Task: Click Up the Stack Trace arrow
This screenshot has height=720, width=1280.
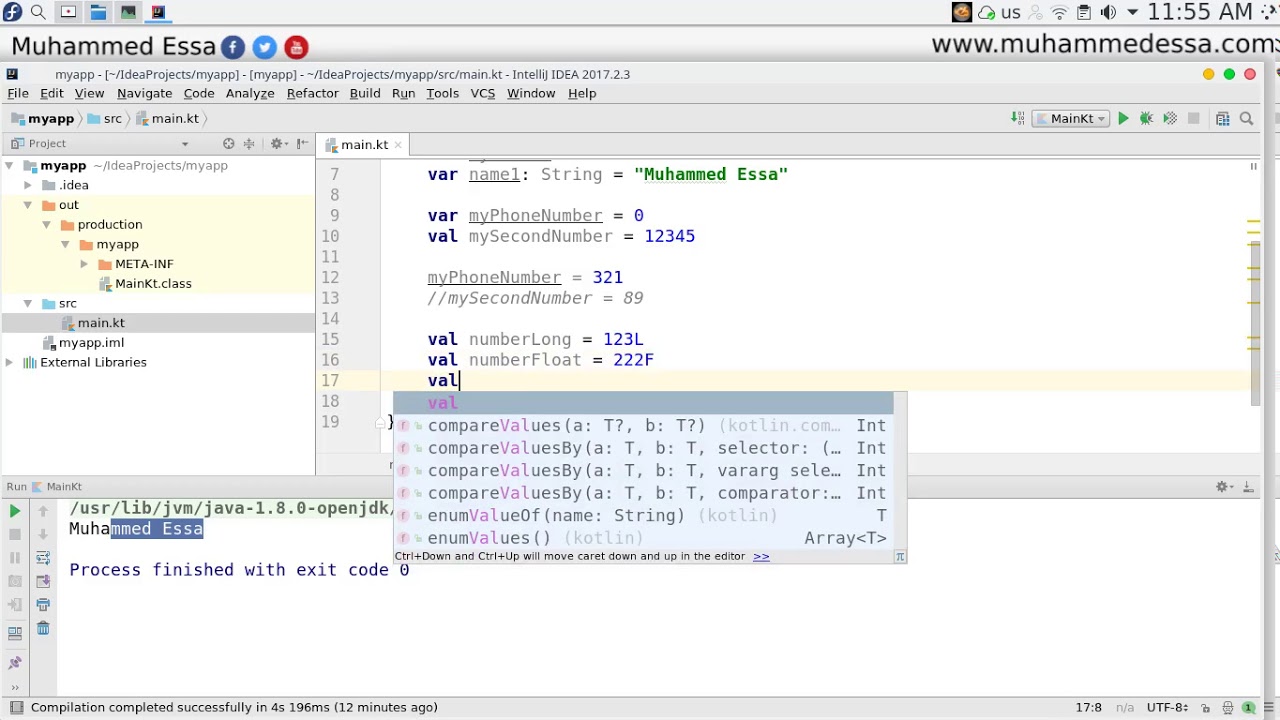Action: click(x=43, y=511)
